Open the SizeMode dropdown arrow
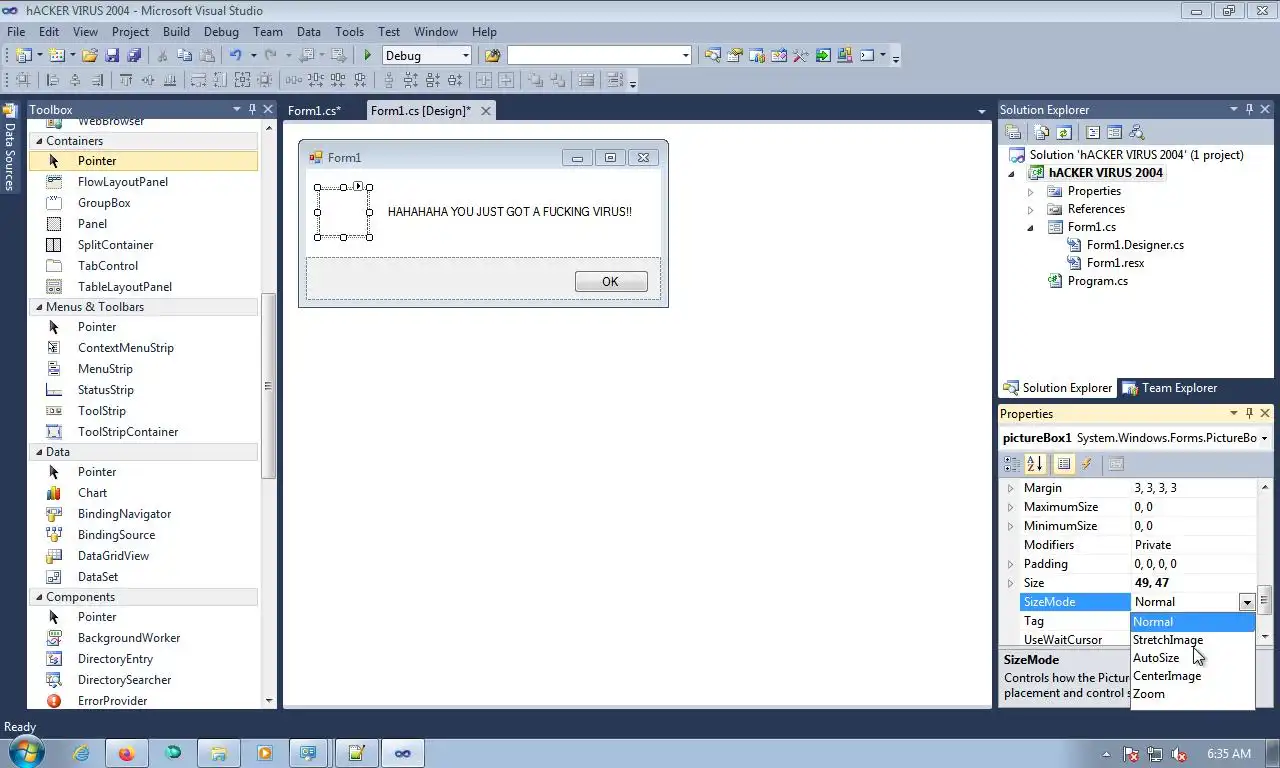1280x768 pixels. [x=1247, y=602]
